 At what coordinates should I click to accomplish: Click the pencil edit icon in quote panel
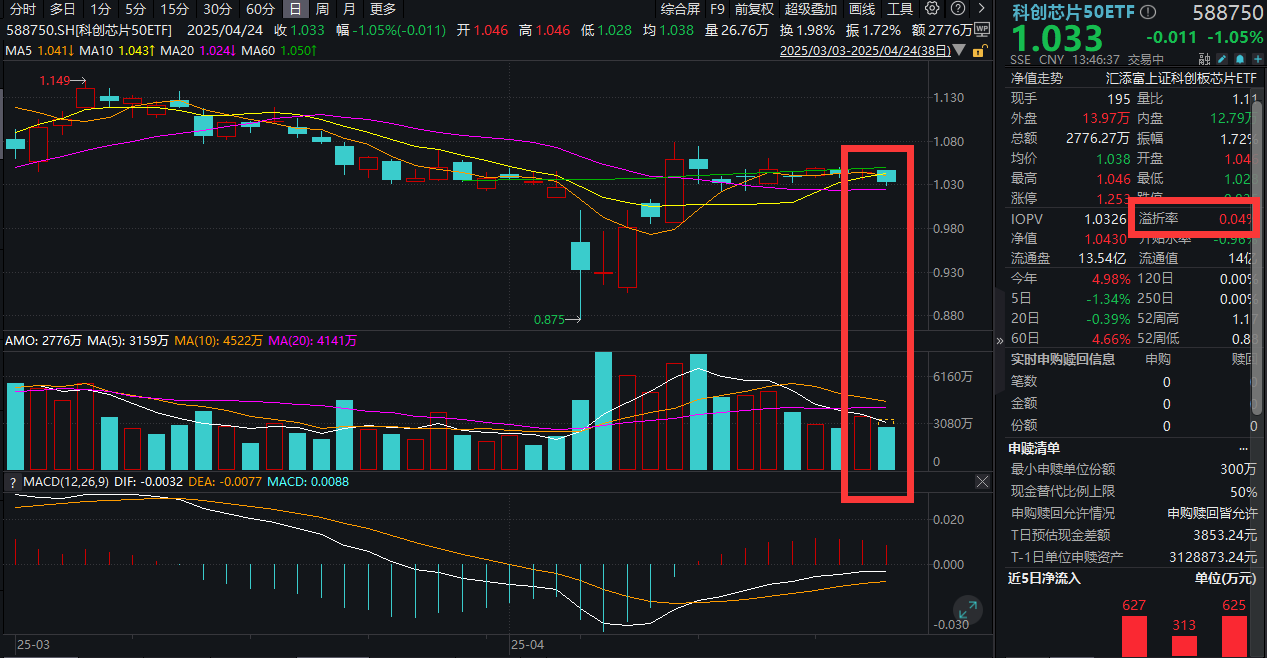click(x=1222, y=59)
